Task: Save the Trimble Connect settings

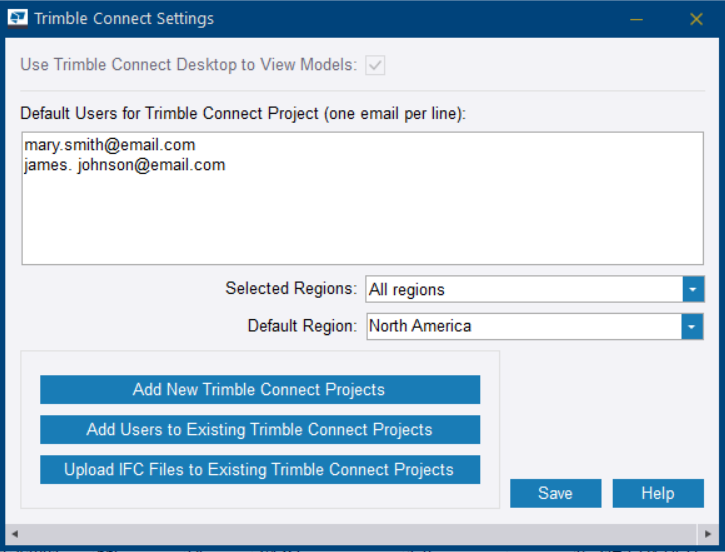Action: coord(555,493)
